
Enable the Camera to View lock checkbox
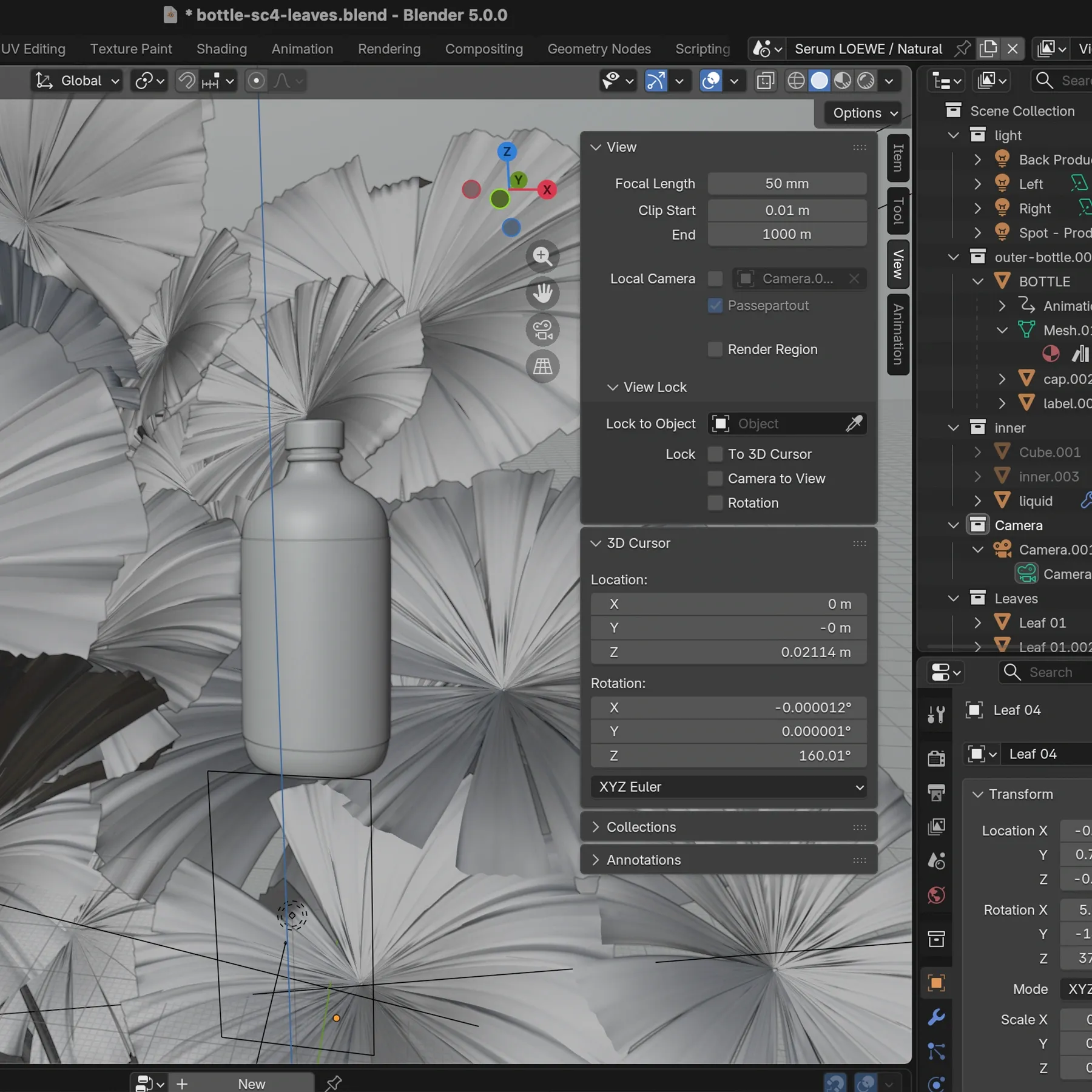(x=715, y=479)
